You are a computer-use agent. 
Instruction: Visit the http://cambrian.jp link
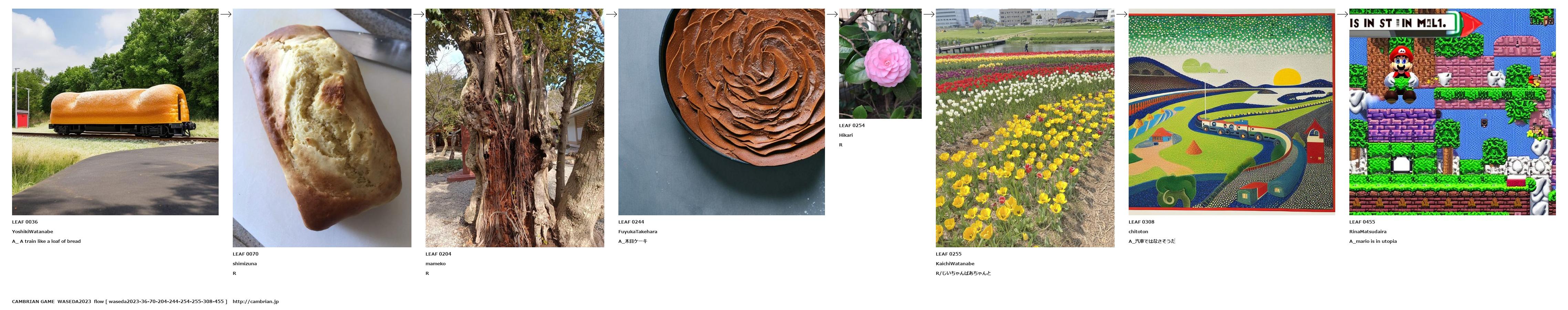click(x=255, y=301)
